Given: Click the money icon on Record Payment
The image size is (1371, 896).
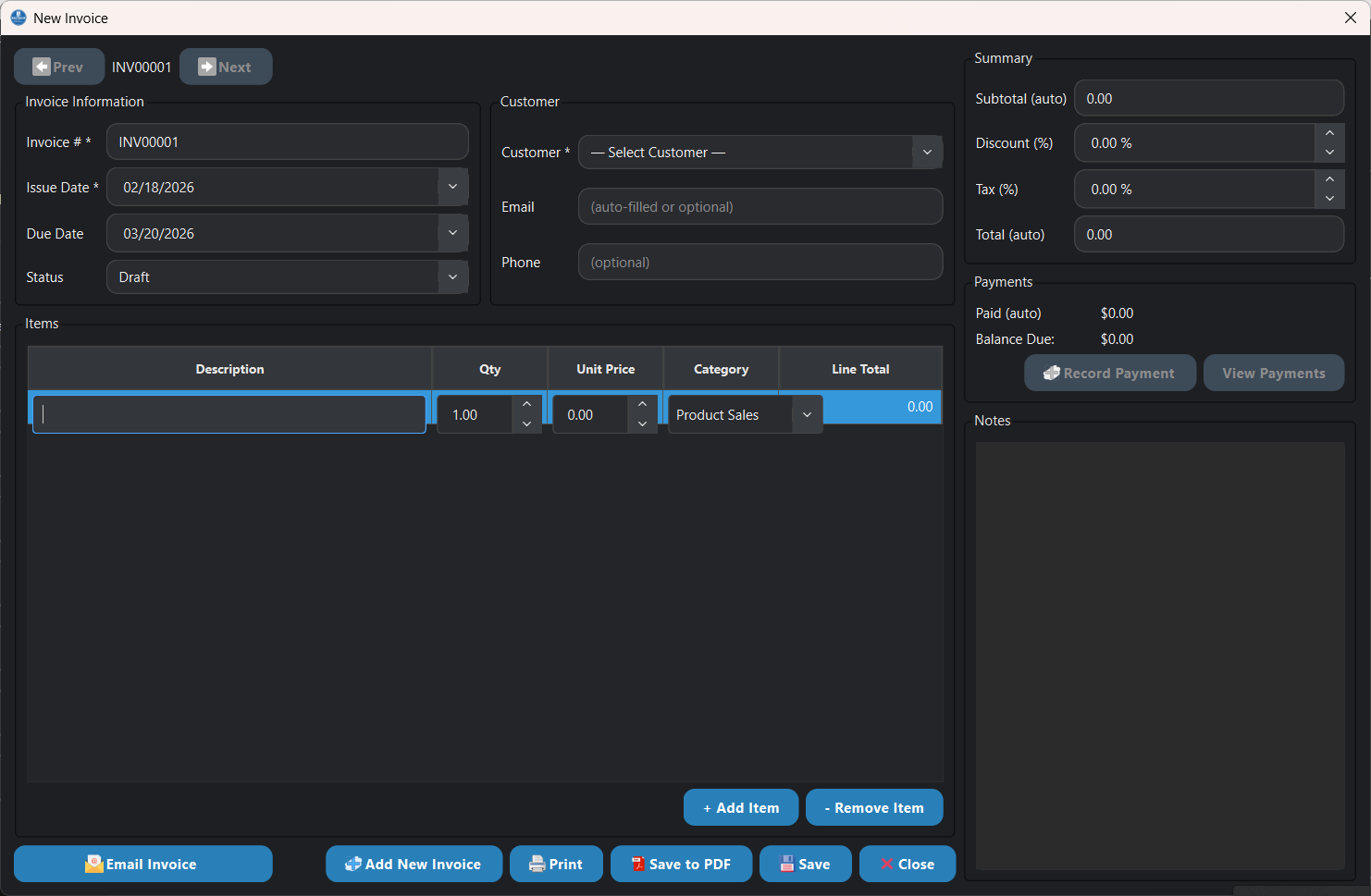Looking at the screenshot, I should click(x=1051, y=373).
